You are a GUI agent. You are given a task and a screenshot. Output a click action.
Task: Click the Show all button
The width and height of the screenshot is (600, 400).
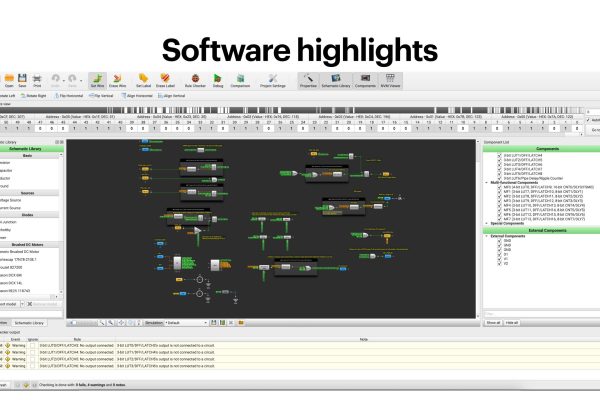click(493, 323)
